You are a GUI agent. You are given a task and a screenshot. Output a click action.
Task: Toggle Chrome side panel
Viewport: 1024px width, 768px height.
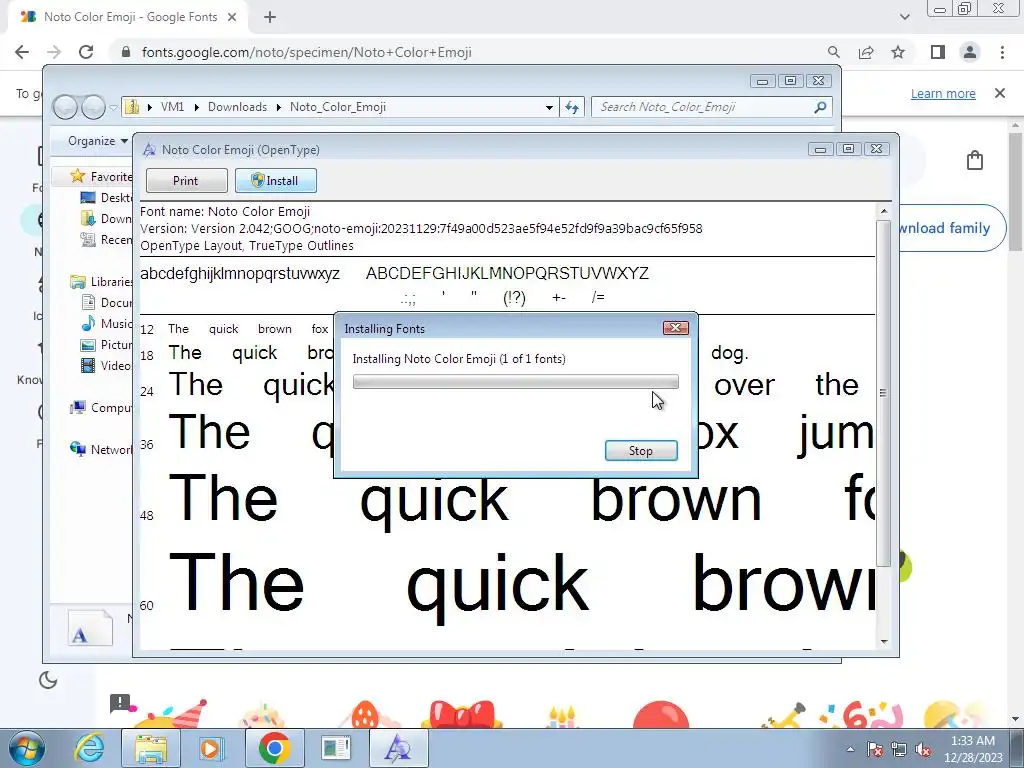click(x=938, y=52)
